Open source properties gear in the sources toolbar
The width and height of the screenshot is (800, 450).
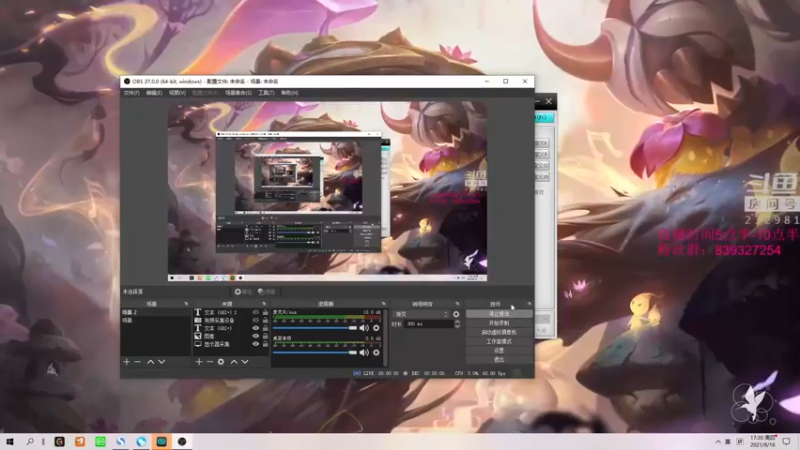(x=221, y=362)
